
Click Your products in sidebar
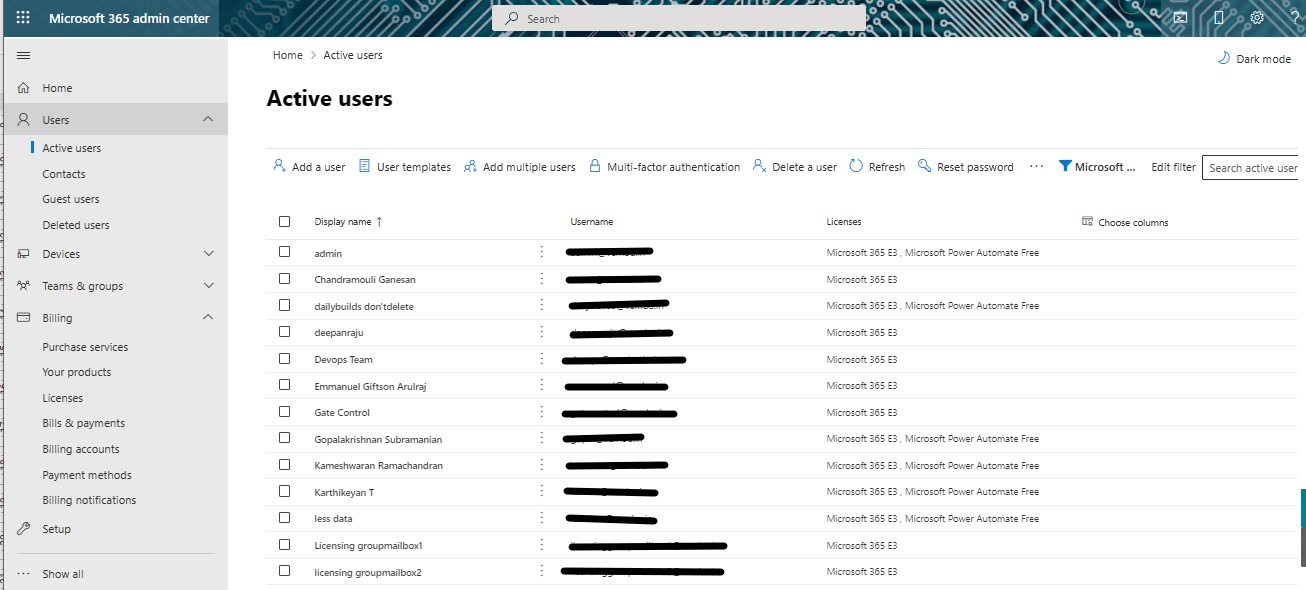click(x=77, y=372)
